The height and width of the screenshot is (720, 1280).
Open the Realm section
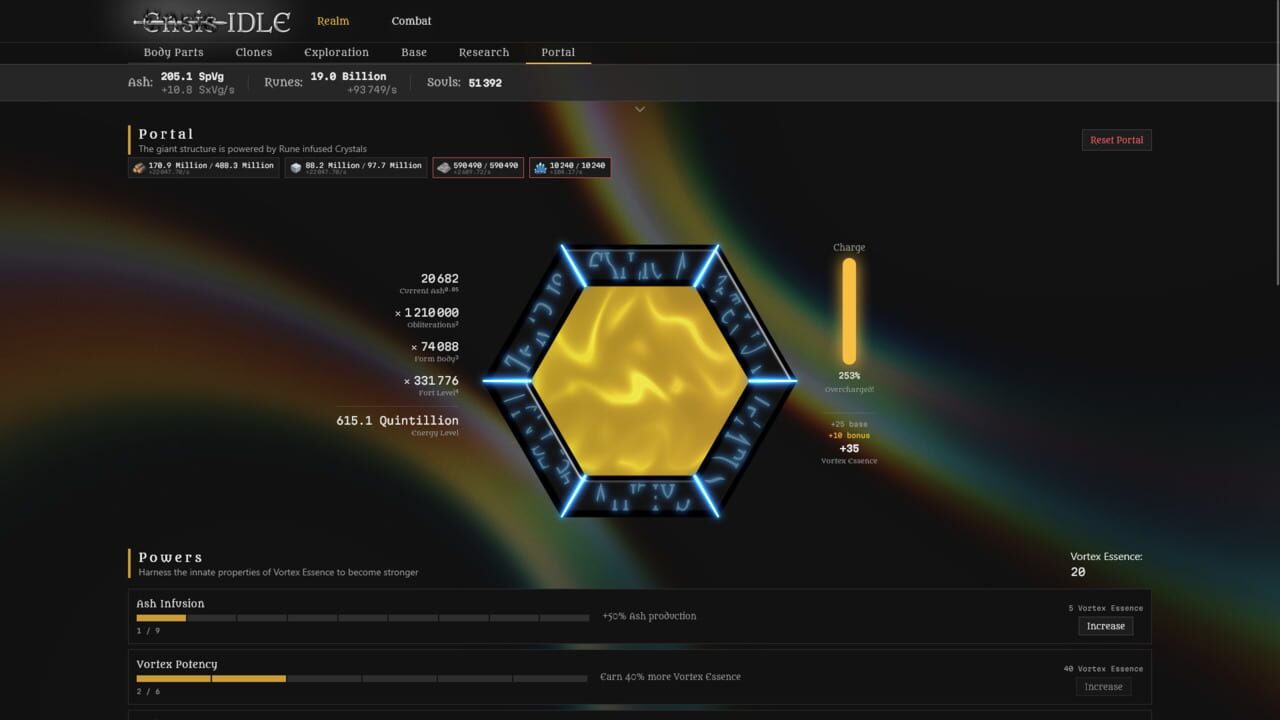tap(333, 21)
